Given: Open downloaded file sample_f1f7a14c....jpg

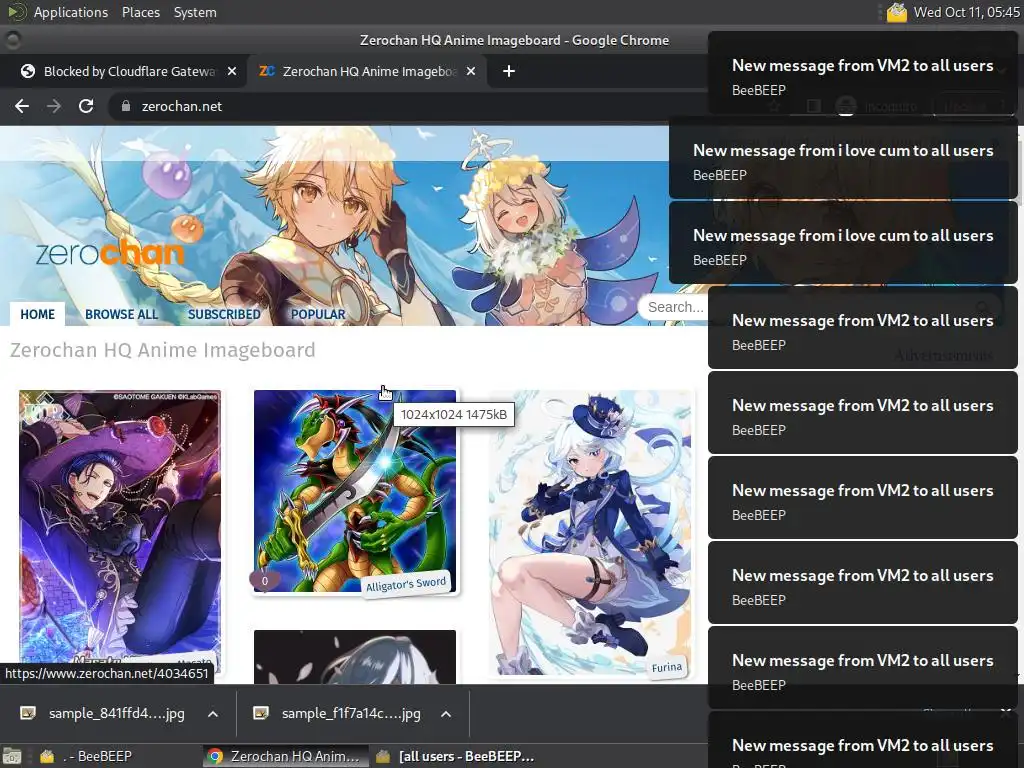Looking at the screenshot, I should 351,714.
